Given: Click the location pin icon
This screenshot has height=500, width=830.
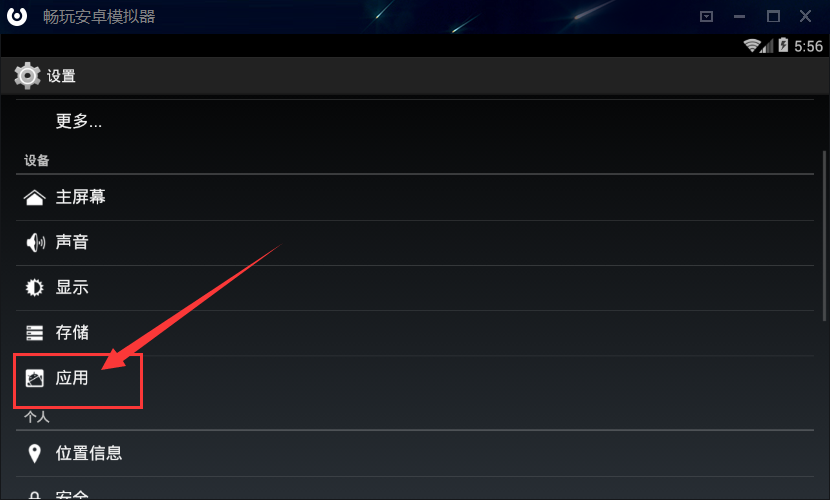Looking at the screenshot, I should tap(34, 453).
